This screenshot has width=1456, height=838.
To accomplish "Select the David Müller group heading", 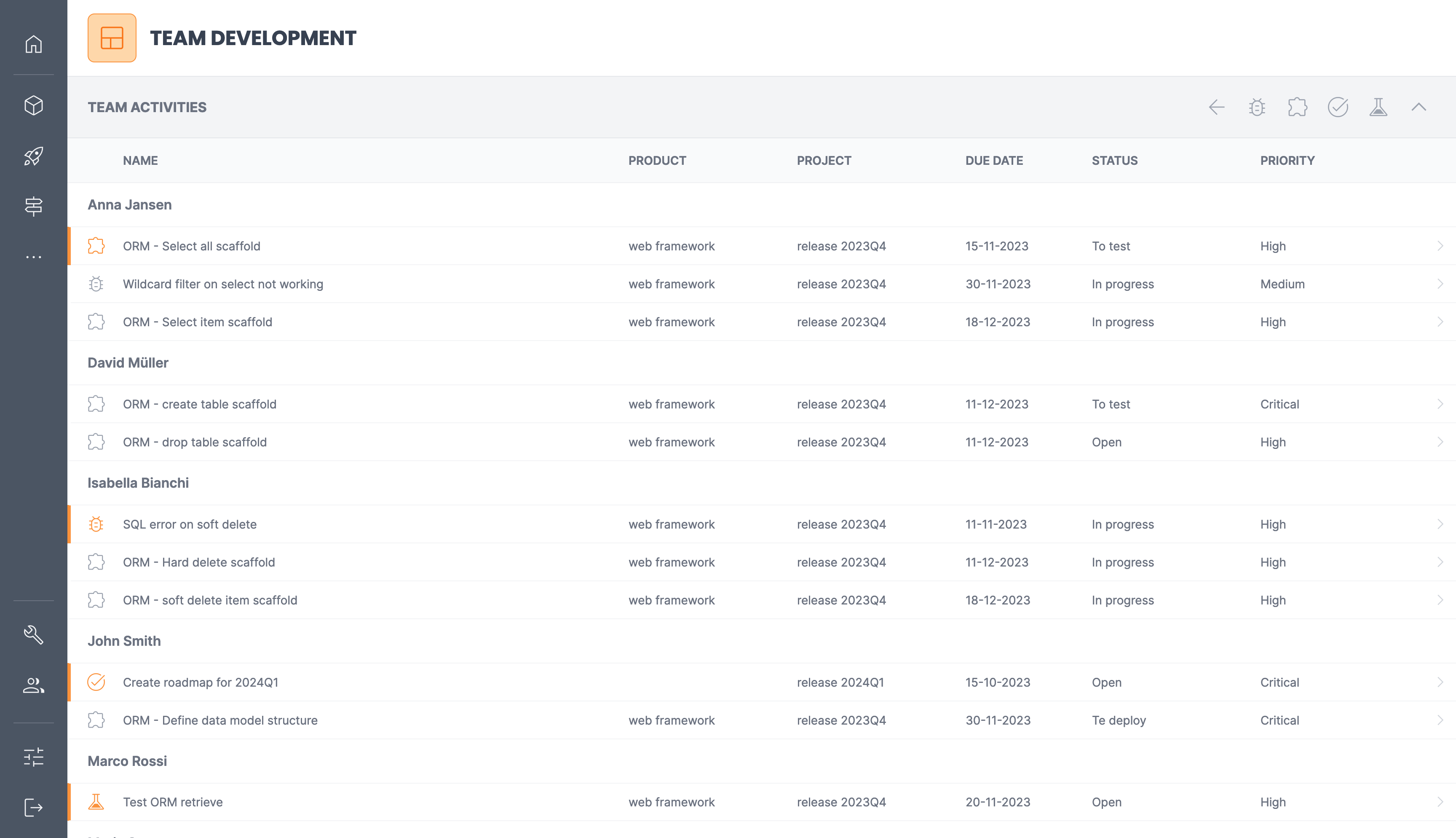I will click(128, 363).
